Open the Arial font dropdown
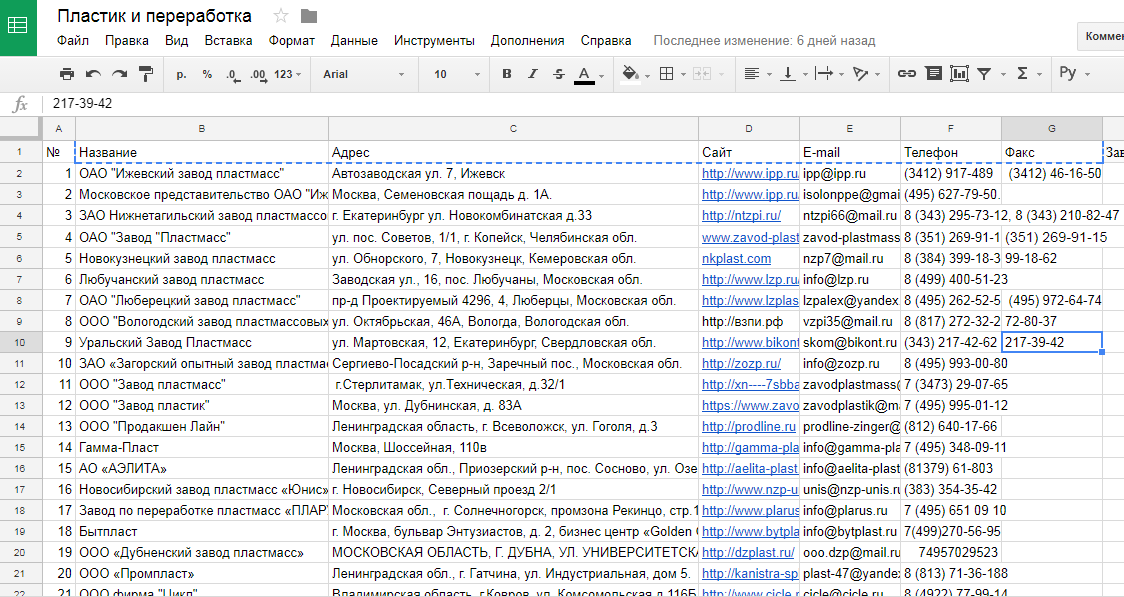 (x=363, y=74)
